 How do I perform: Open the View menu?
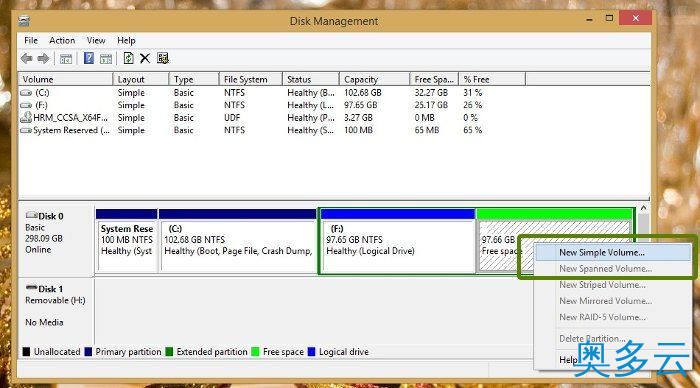96,40
